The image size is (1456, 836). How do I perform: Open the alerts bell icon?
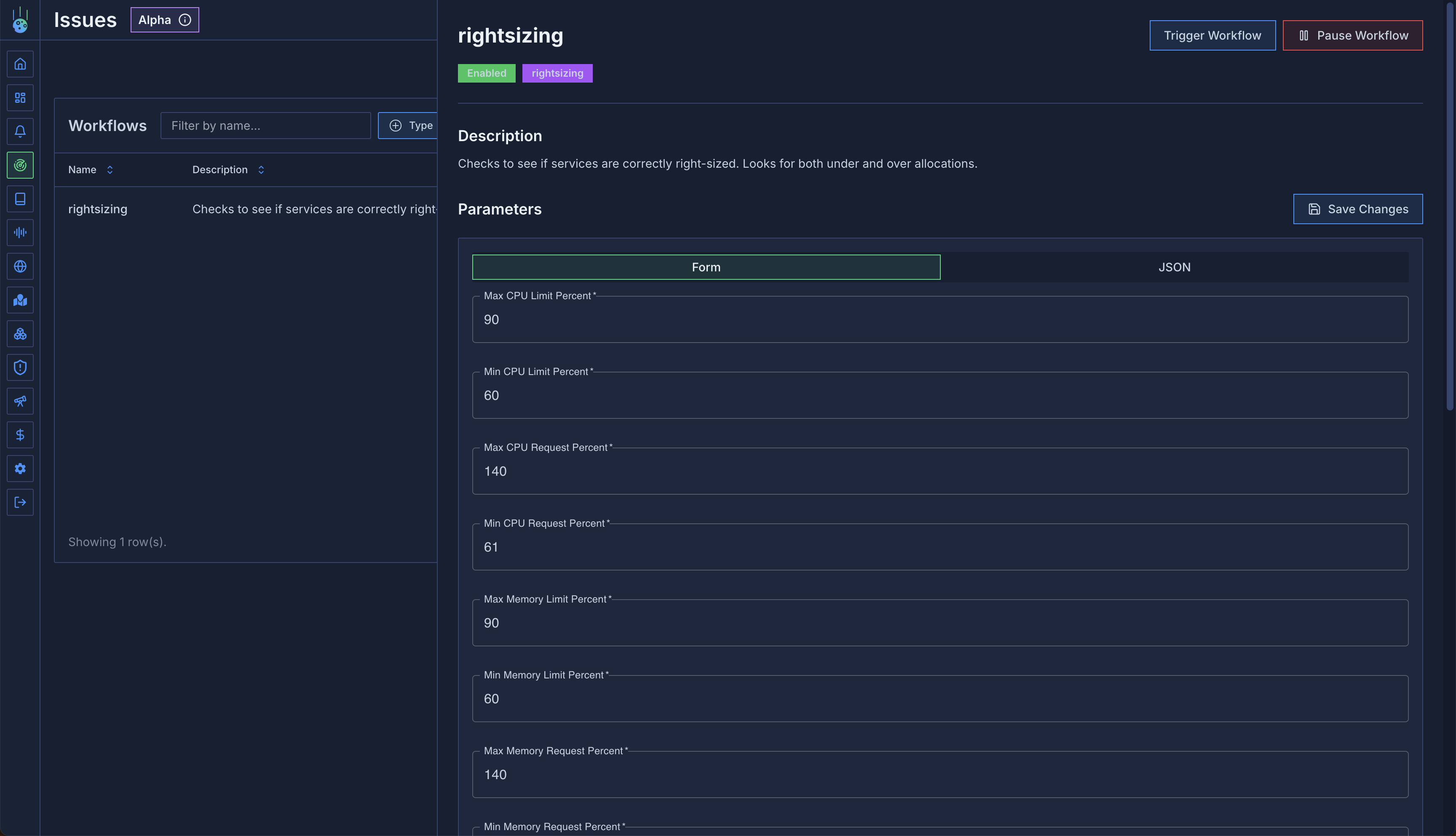[x=20, y=131]
